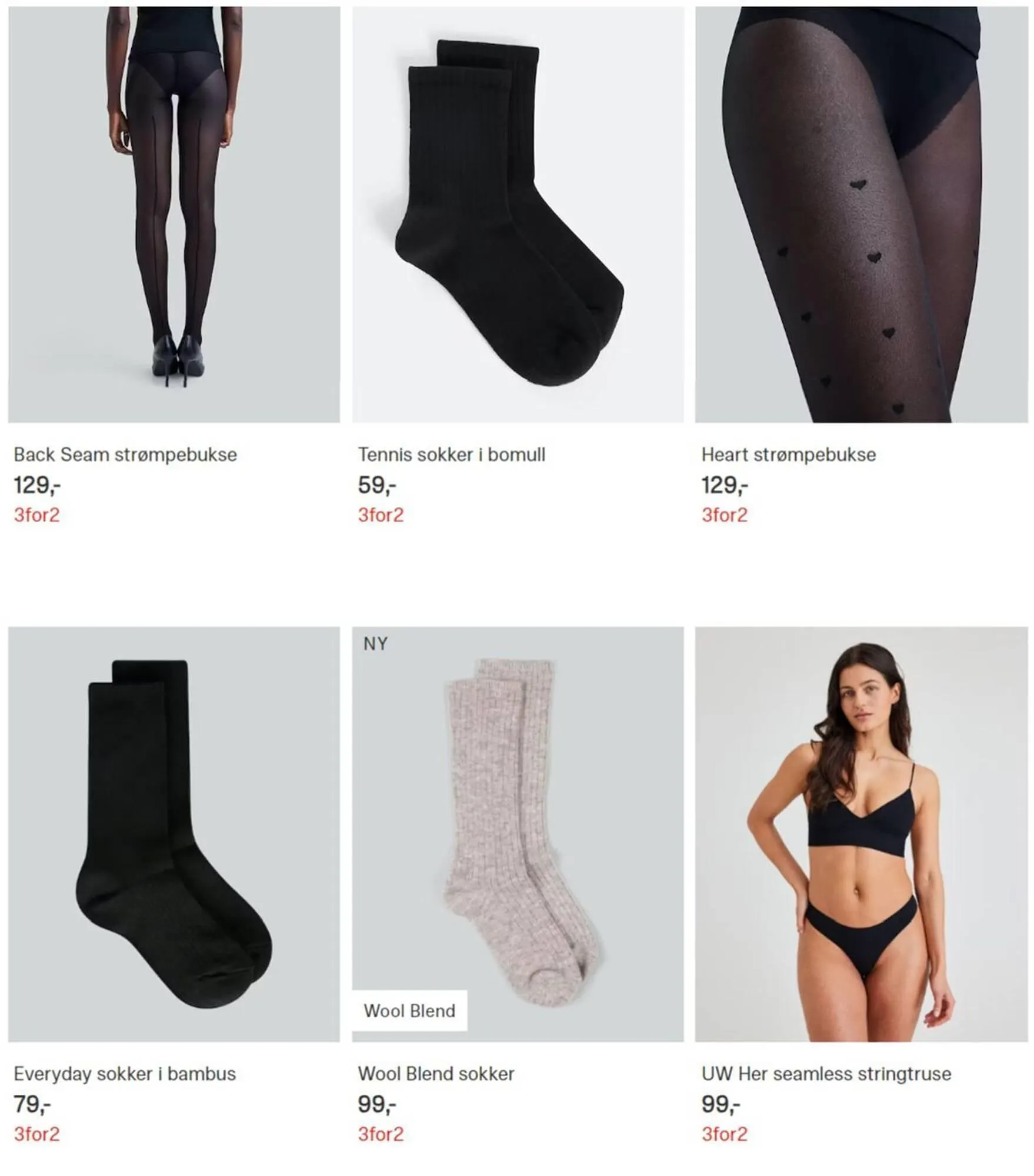Open the Everyday sokker i bambus title link
This screenshot has height=1176, width=1034.
[x=125, y=1074]
